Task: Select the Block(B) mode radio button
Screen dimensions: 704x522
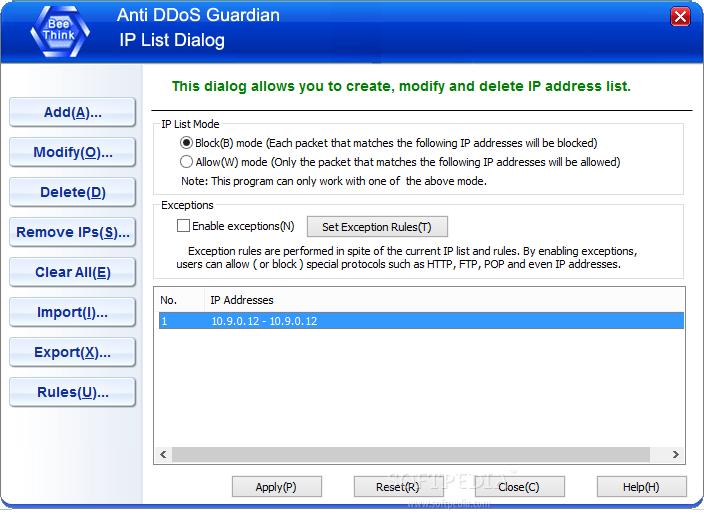Action: 186,143
